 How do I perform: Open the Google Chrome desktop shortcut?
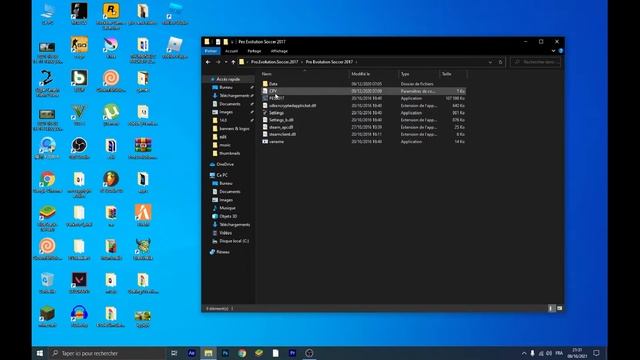click(x=47, y=182)
